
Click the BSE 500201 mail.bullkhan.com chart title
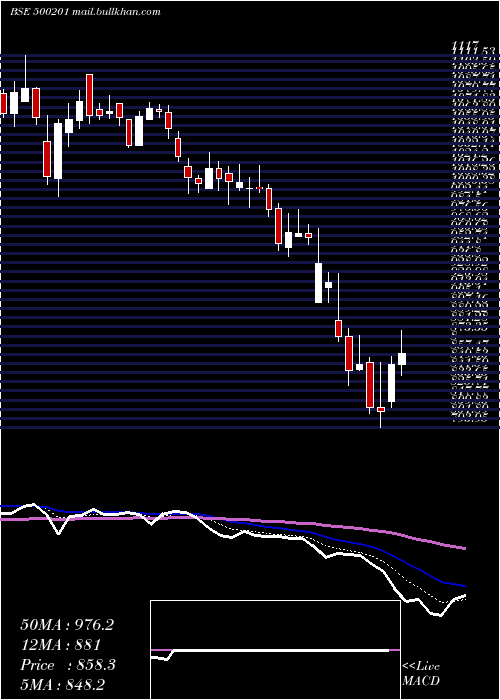(x=85, y=12)
